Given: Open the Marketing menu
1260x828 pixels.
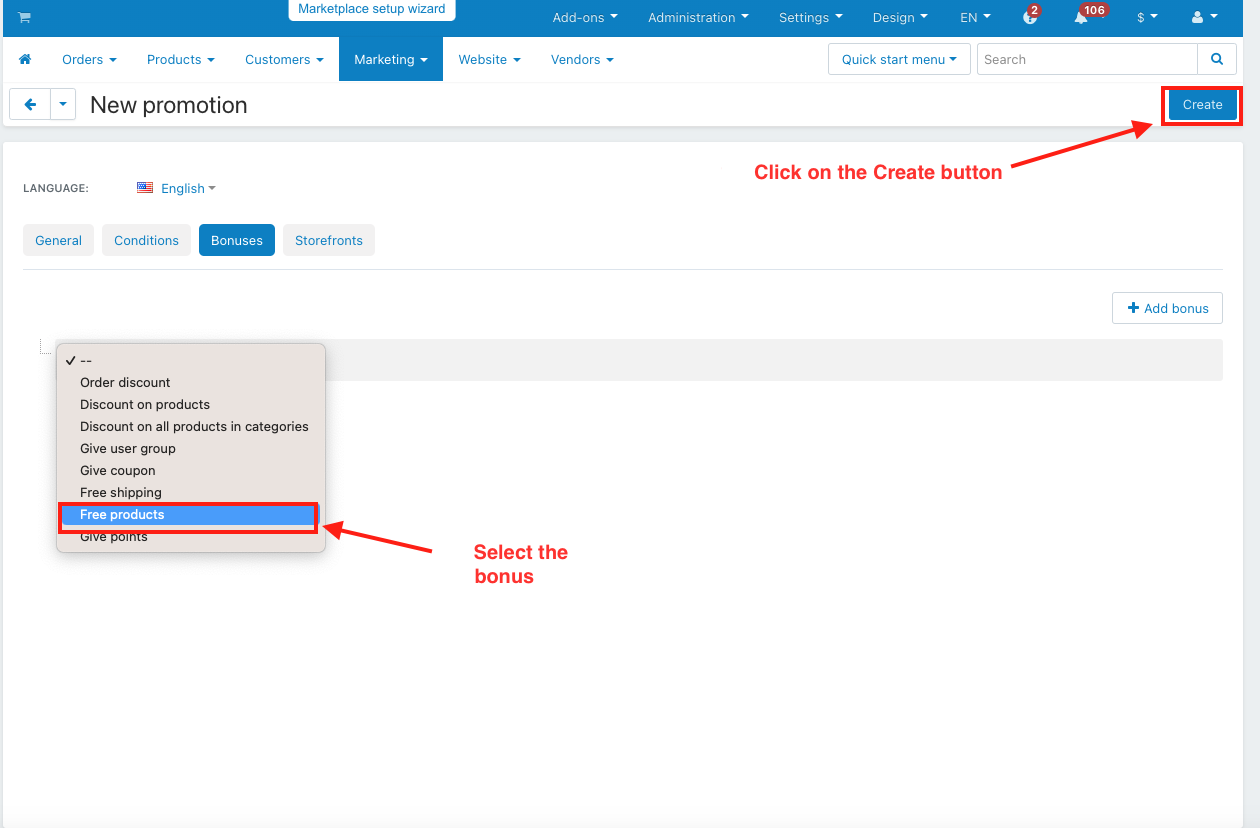Looking at the screenshot, I should (391, 59).
